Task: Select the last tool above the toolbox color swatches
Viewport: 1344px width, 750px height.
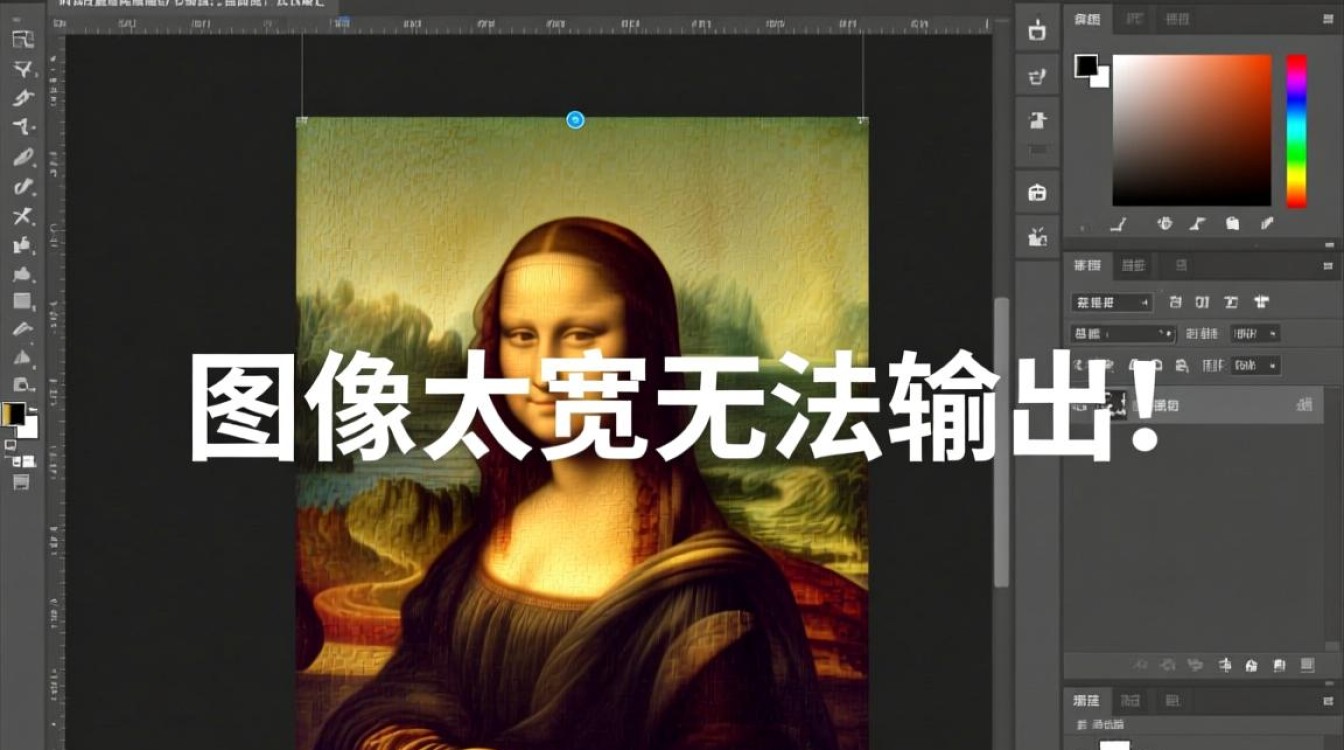Action: coord(22,384)
